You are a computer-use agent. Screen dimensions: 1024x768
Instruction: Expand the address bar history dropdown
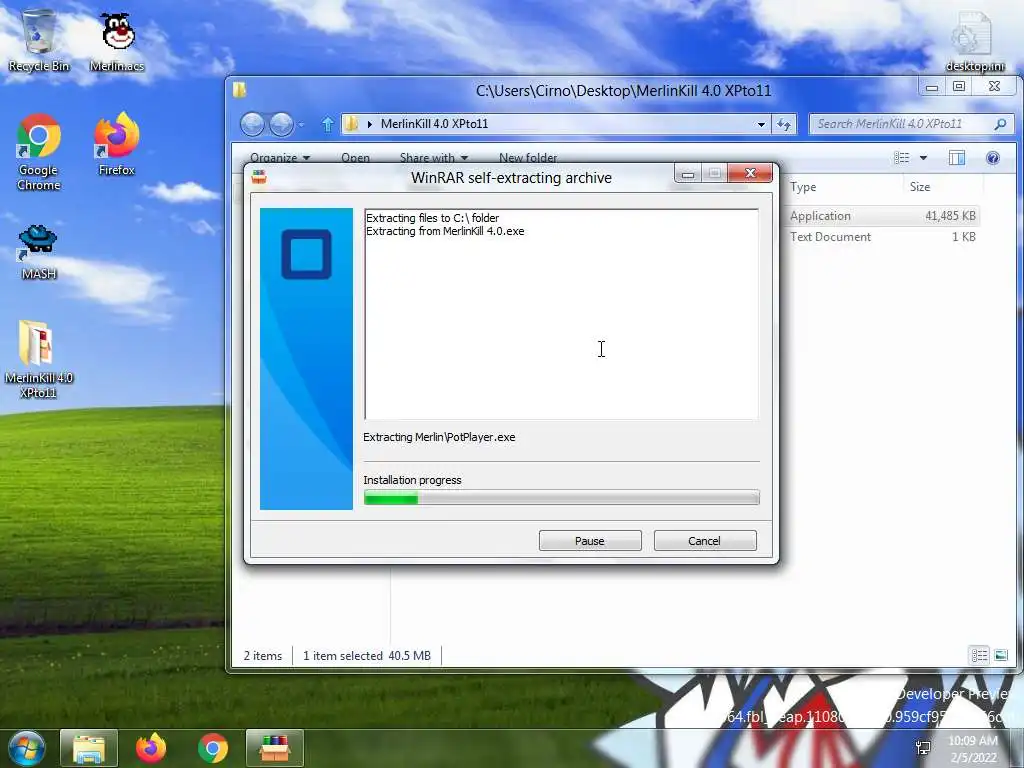click(761, 124)
